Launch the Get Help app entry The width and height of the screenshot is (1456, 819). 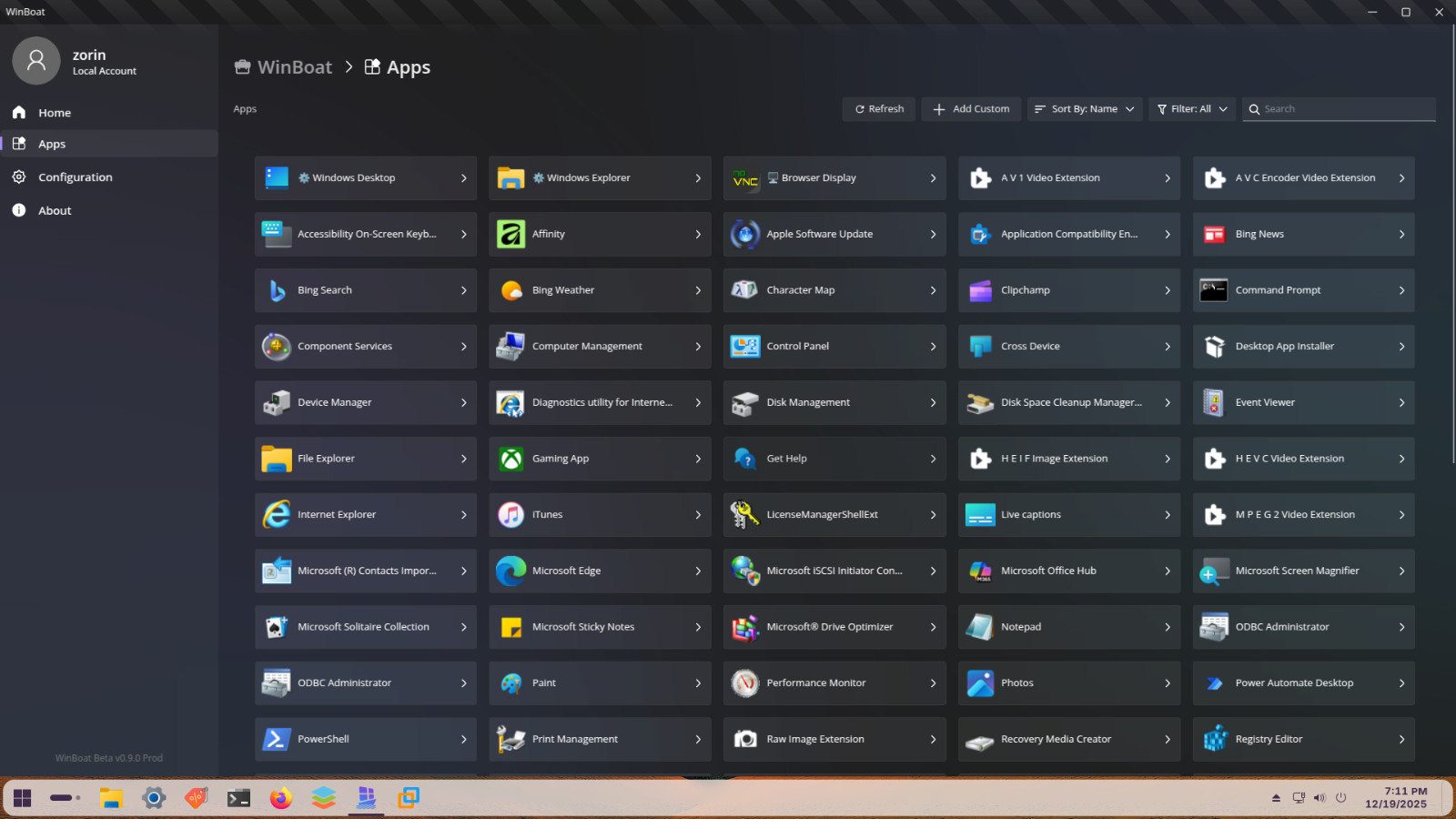(834, 459)
